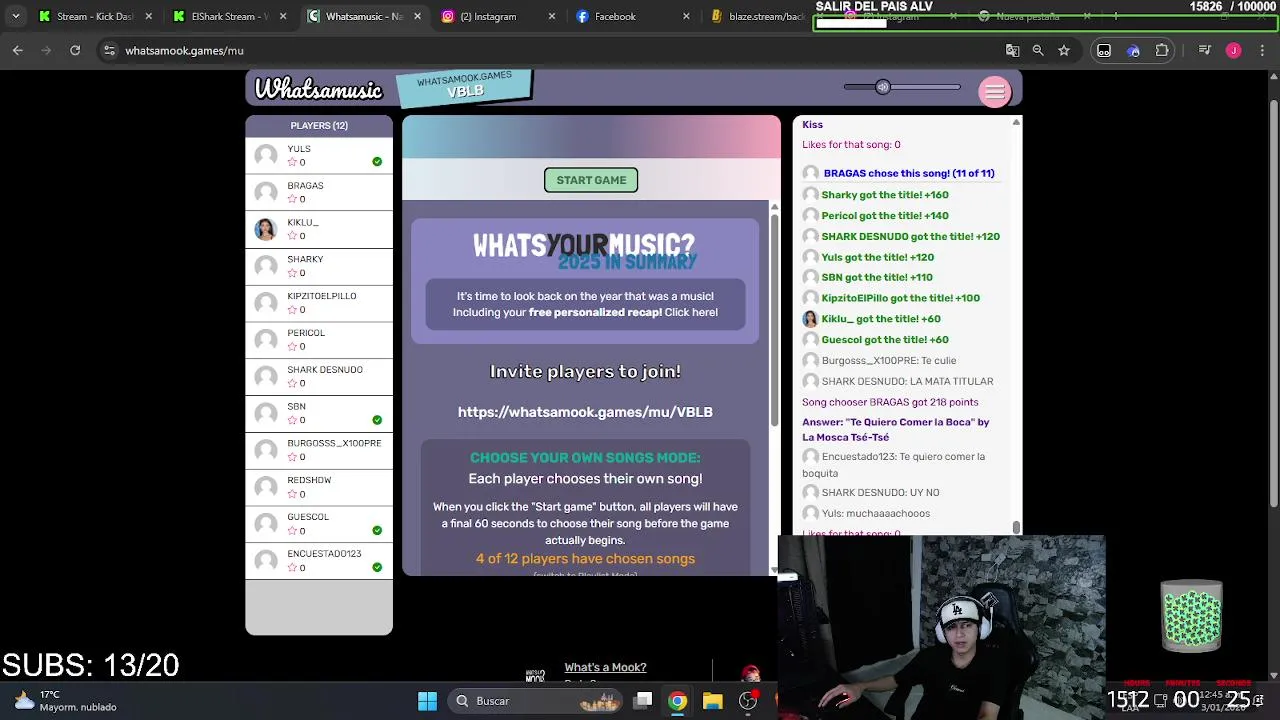Open site information icon in address bar
Viewport: 1280px width, 720px height.
pos(109,50)
